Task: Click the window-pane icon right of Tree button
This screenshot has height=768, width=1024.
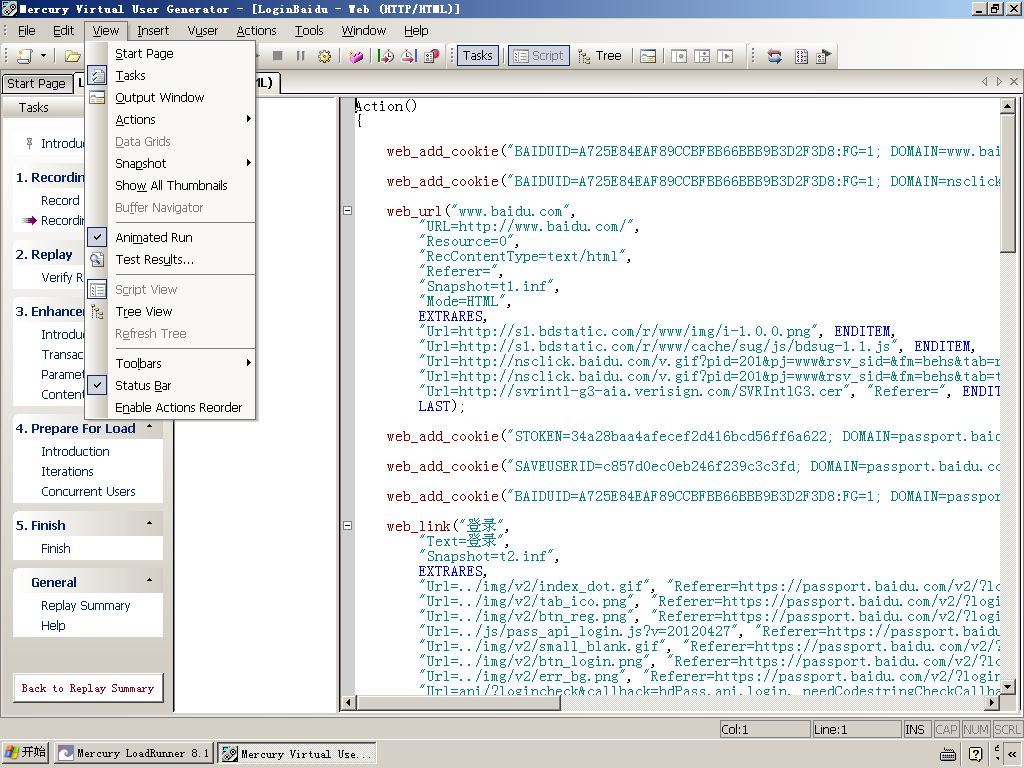Action: [648, 56]
